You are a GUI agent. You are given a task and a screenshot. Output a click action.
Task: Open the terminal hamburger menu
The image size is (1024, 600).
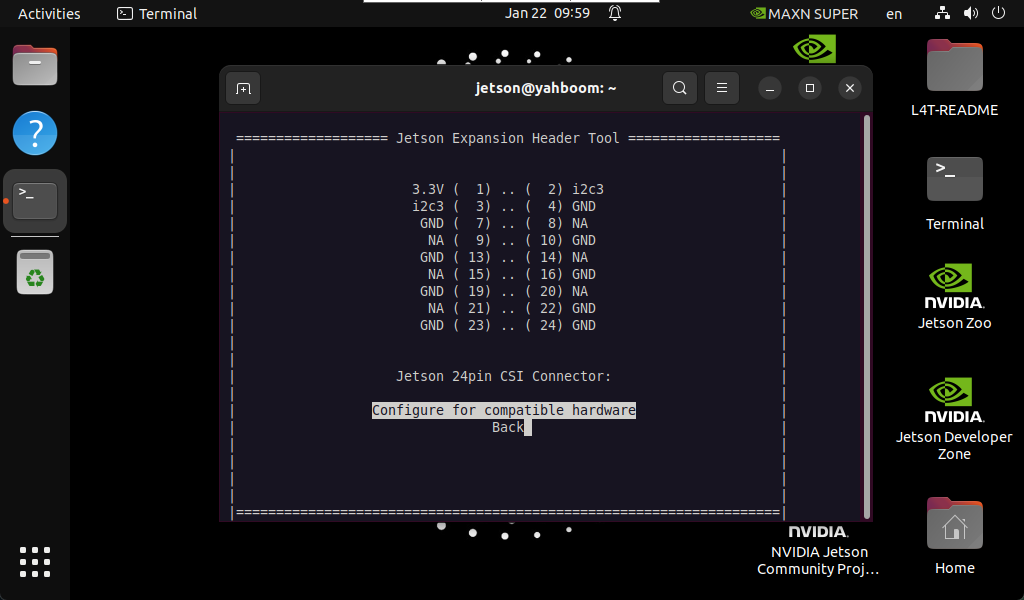[x=721, y=88]
